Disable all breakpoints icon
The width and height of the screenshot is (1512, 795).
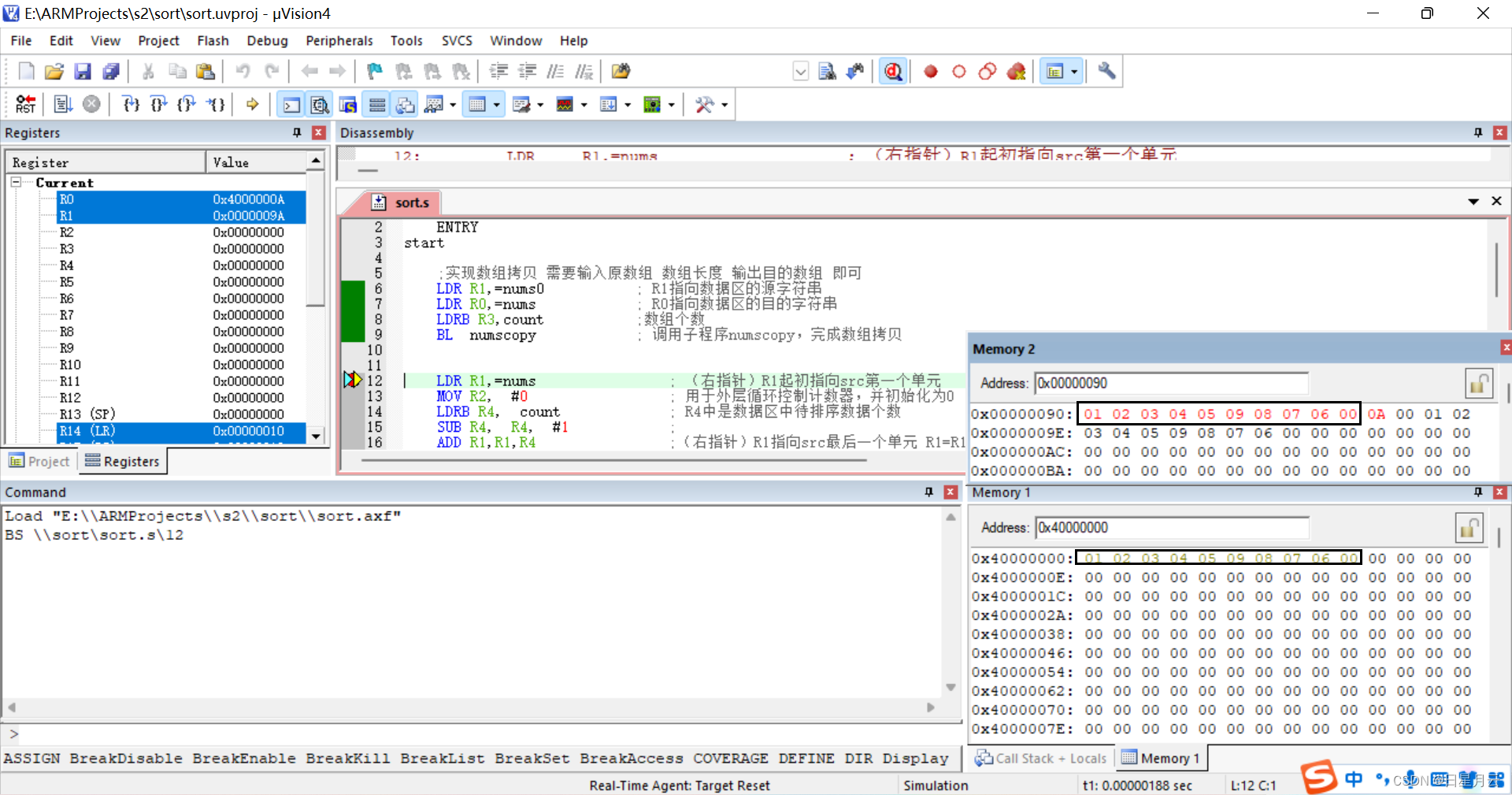pos(988,72)
